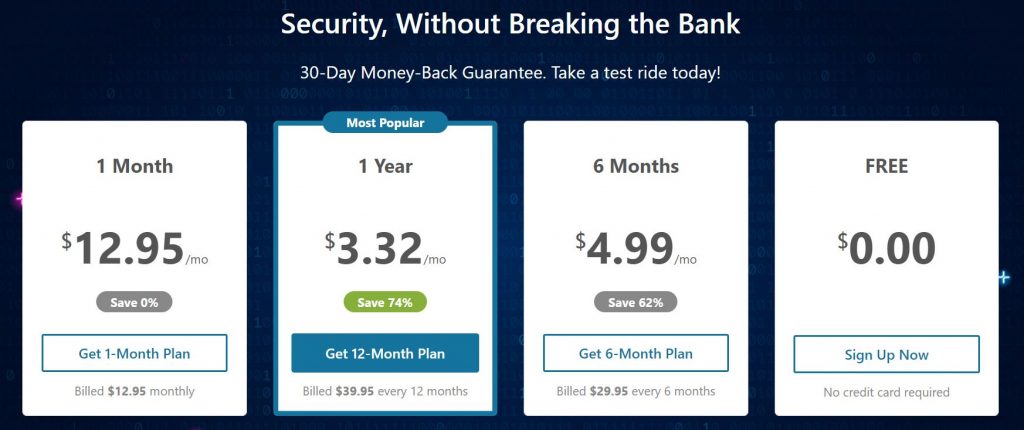The image size is (1024, 430).
Task: Click the $3.32 per month price
Action: pyautogui.click(x=385, y=249)
